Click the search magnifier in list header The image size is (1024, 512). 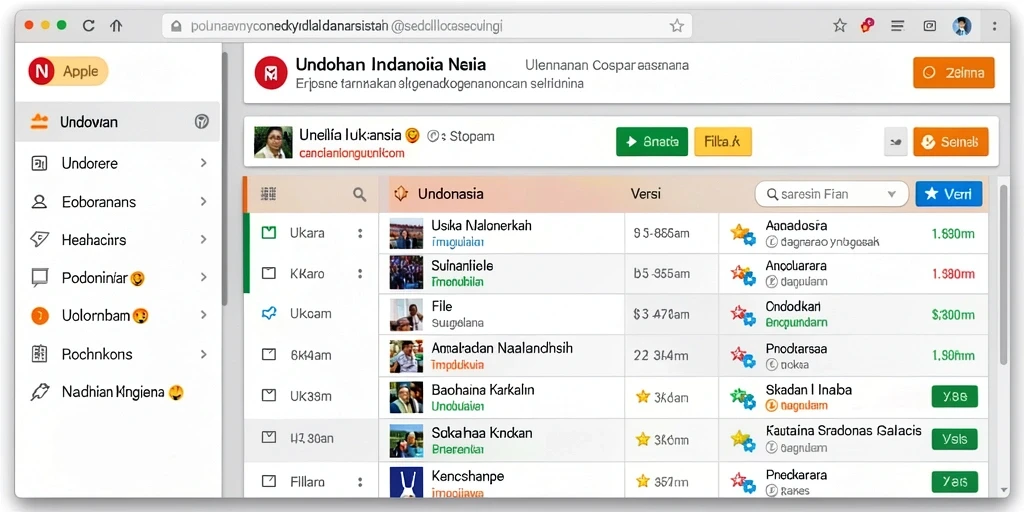point(359,193)
